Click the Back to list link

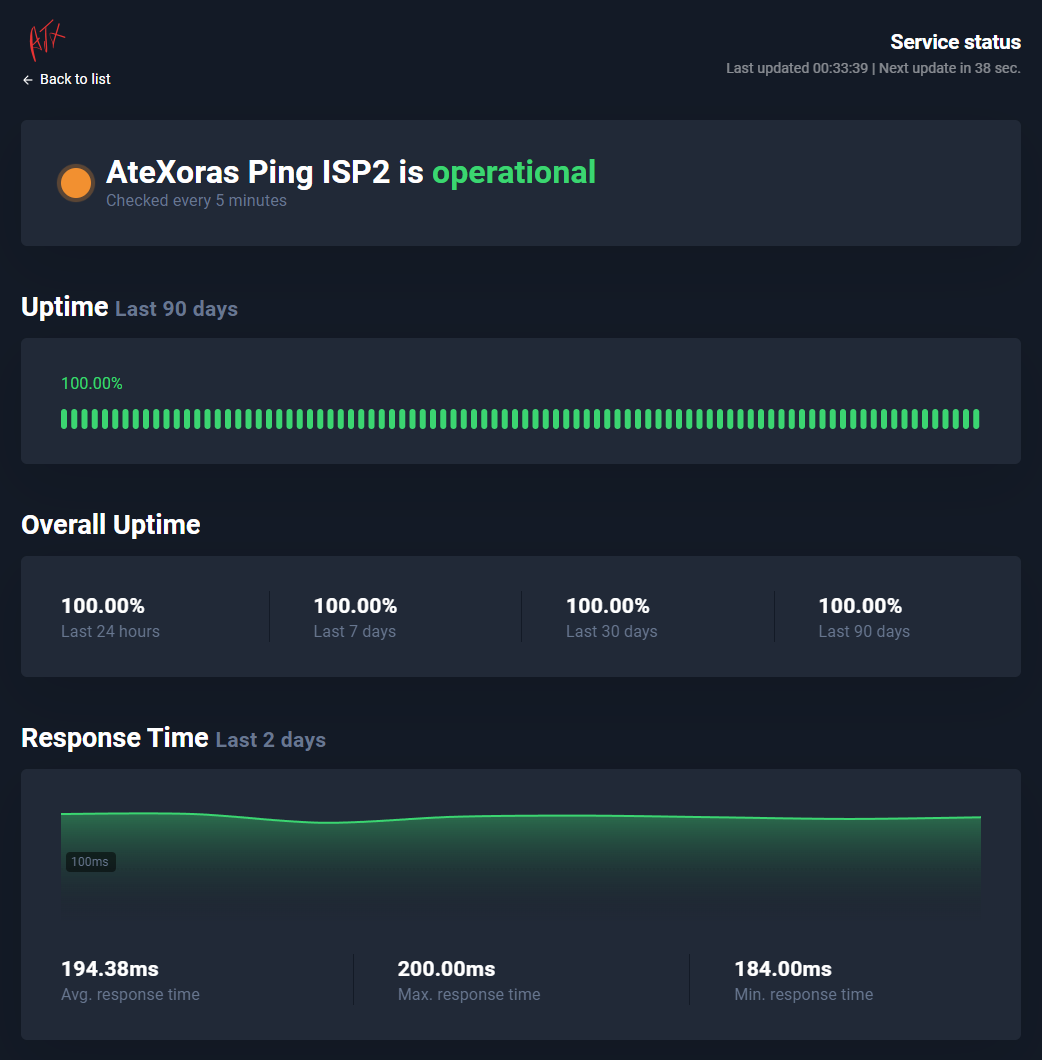(x=66, y=79)
